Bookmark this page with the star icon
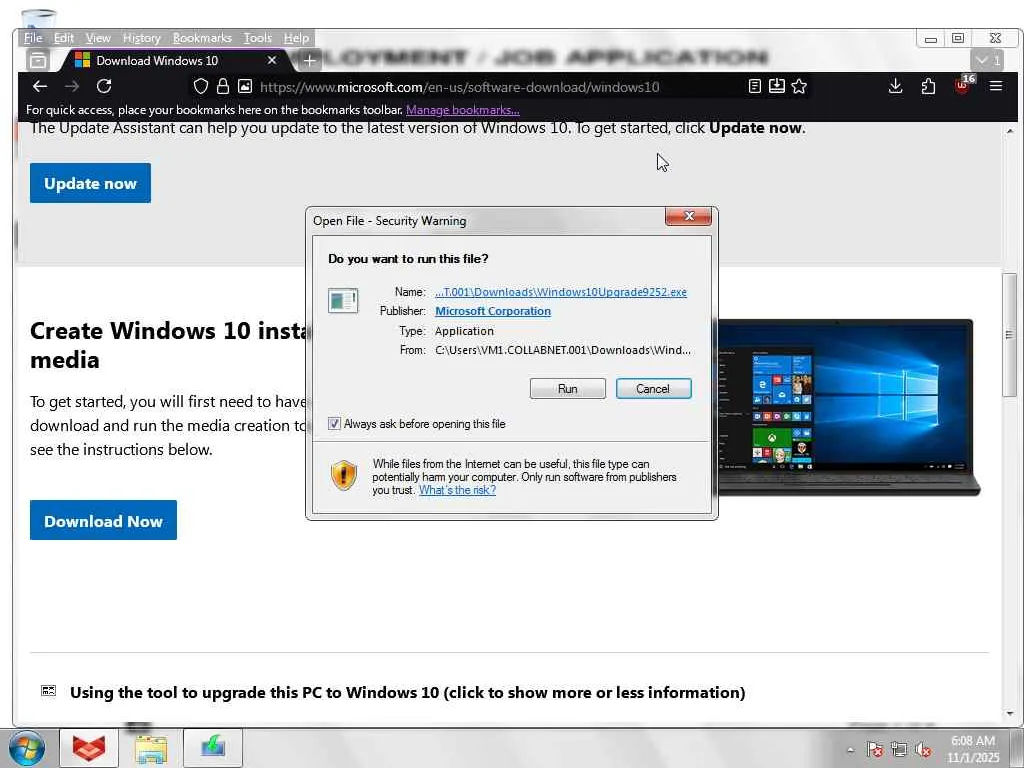1024x768 pixels. pos(799,86)
